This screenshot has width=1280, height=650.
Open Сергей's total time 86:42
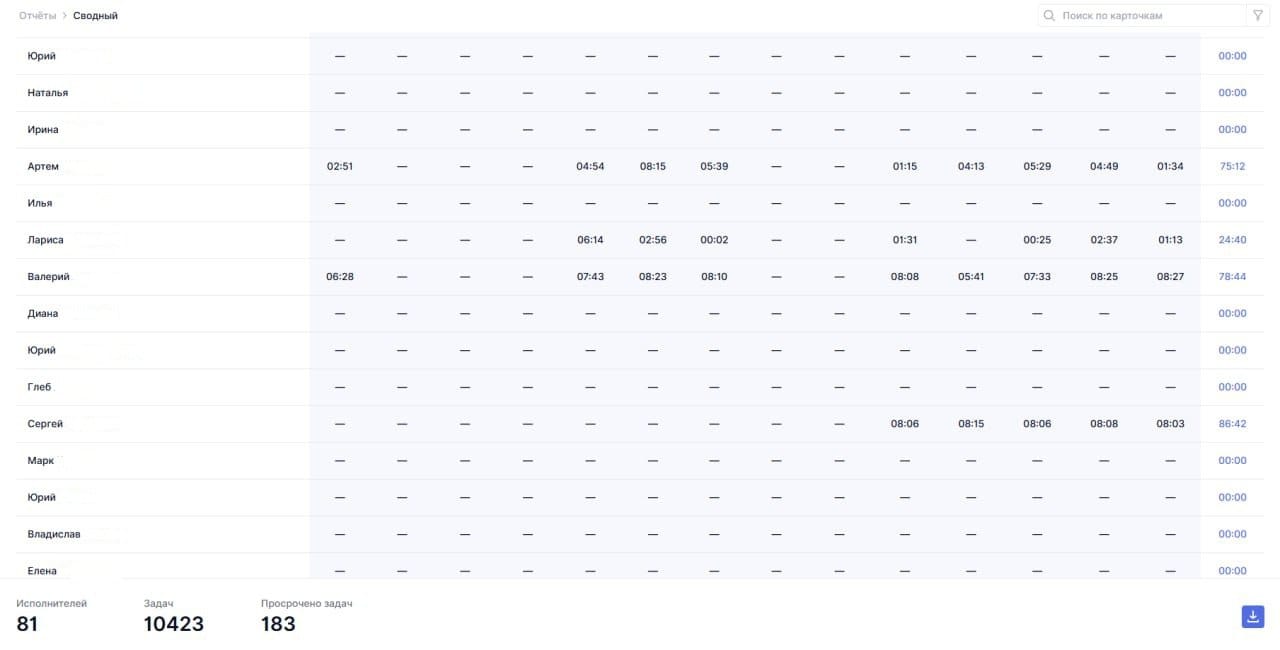[x=1232, y=424]
